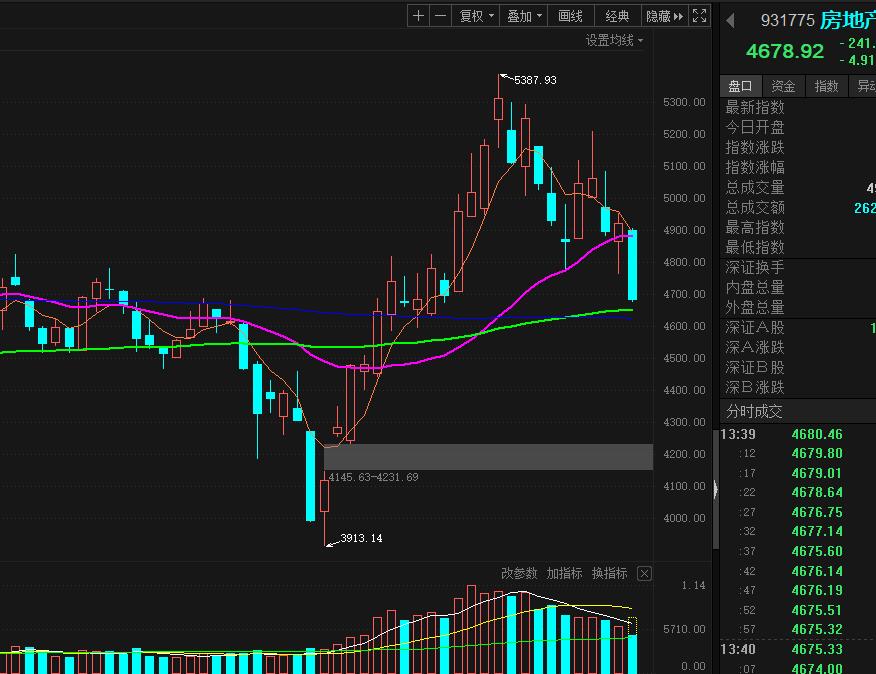Select the 4676.75 tick price
This screenshot has height=674, width=876.
click(x=817, y=512)
